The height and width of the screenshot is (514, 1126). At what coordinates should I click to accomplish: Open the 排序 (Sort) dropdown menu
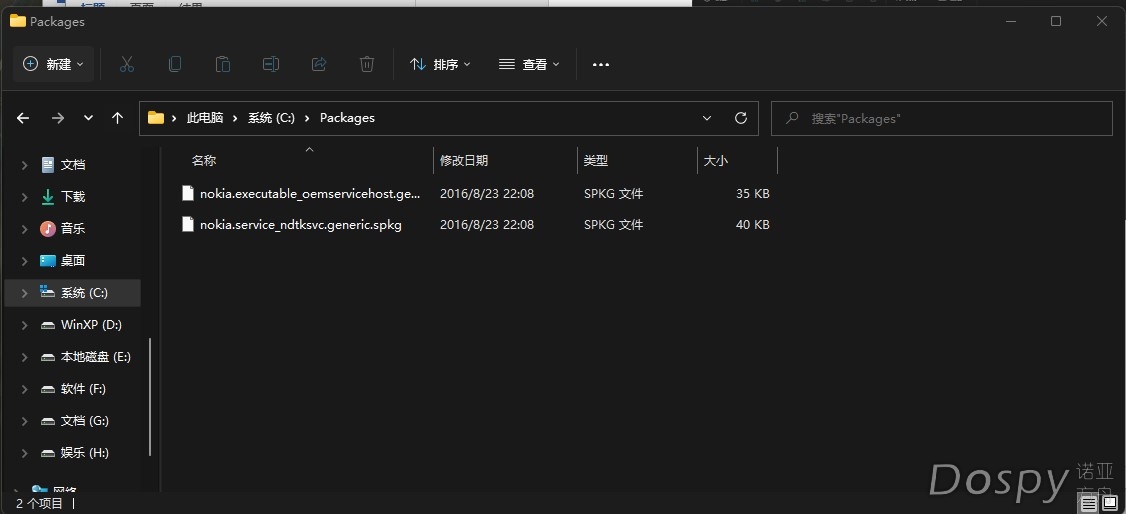coord(440,64)
